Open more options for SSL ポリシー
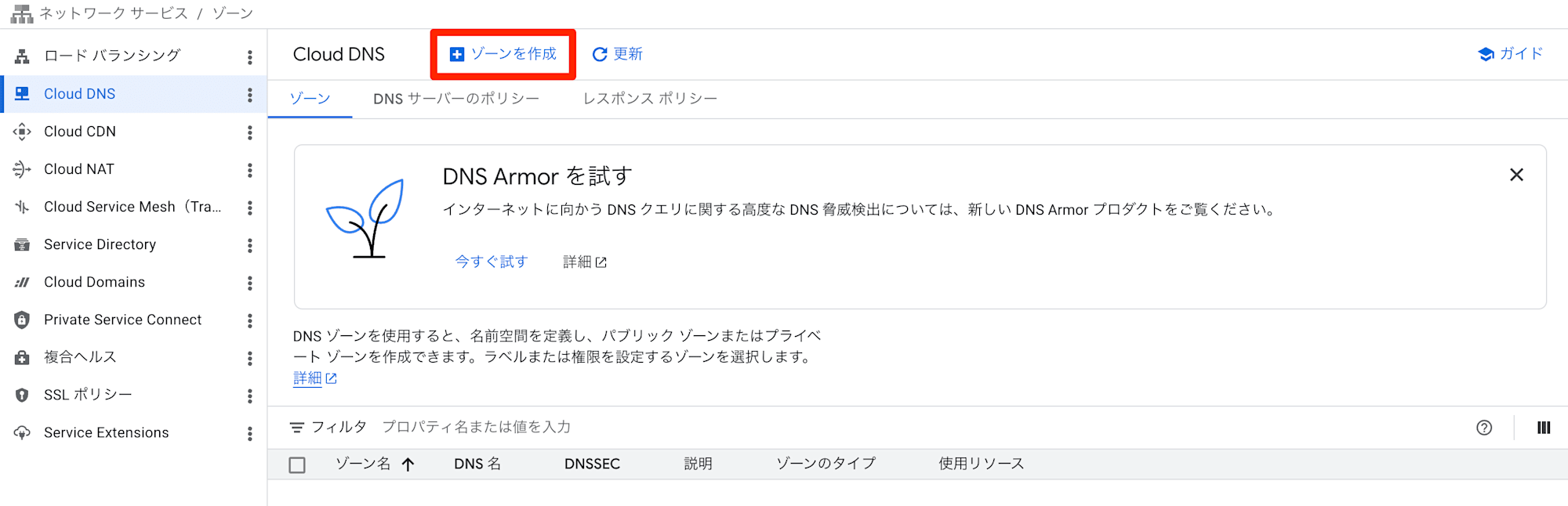 250,395
